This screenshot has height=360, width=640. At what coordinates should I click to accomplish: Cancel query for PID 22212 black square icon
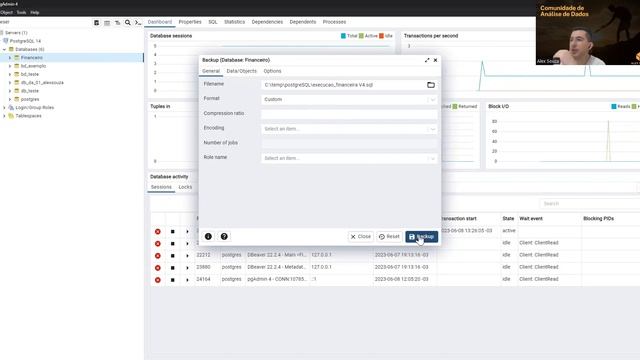click(173, 256)
